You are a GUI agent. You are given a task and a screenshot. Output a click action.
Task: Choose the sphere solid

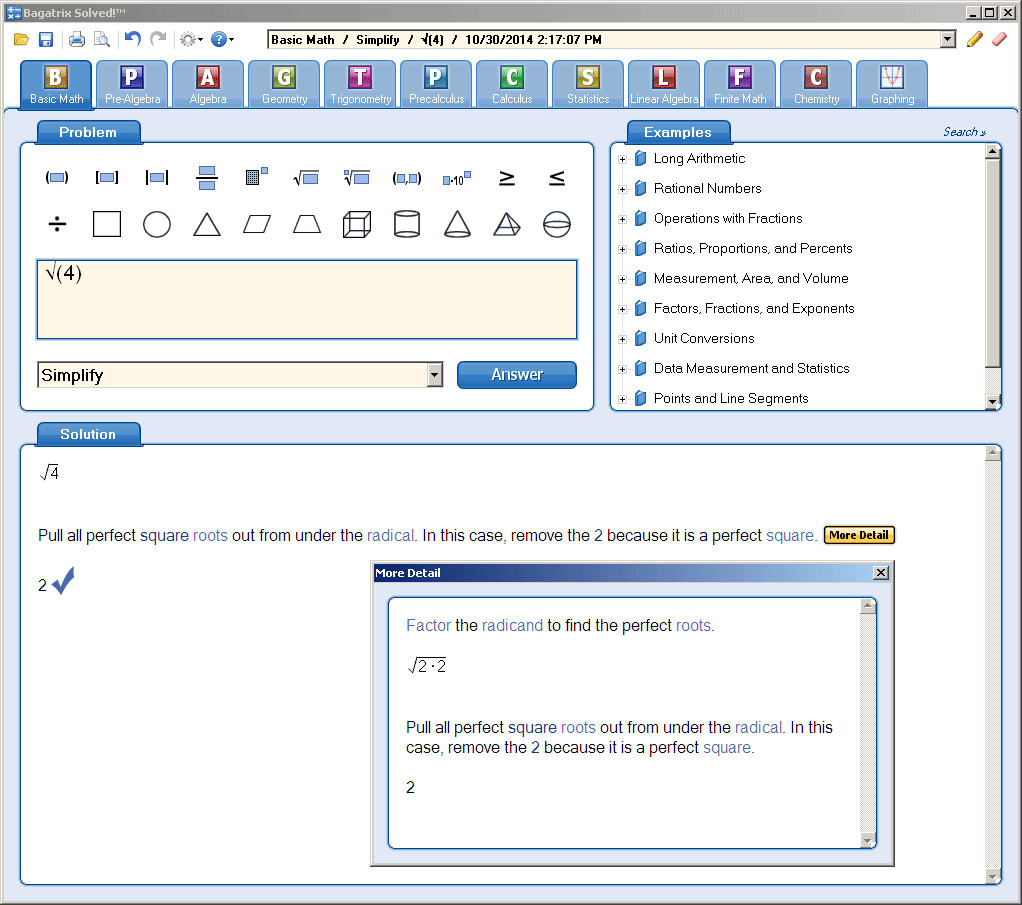(557, 224)
